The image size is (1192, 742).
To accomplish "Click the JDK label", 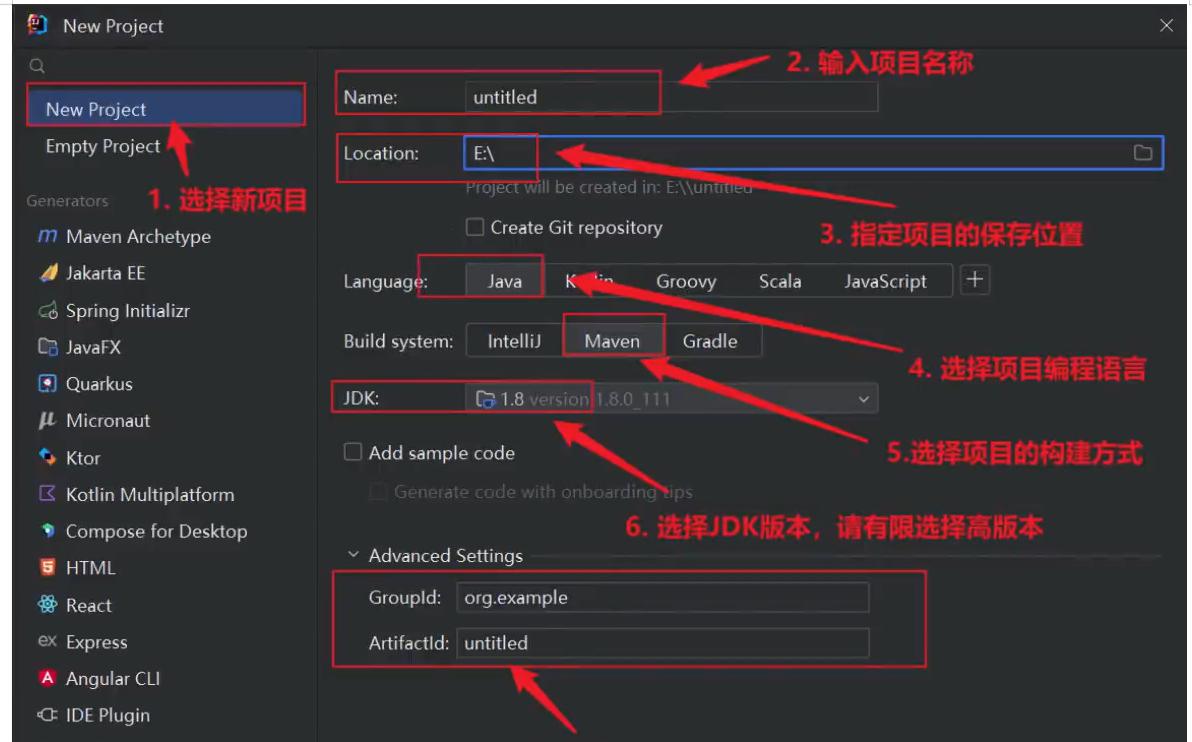I will [x=361, y=398].
